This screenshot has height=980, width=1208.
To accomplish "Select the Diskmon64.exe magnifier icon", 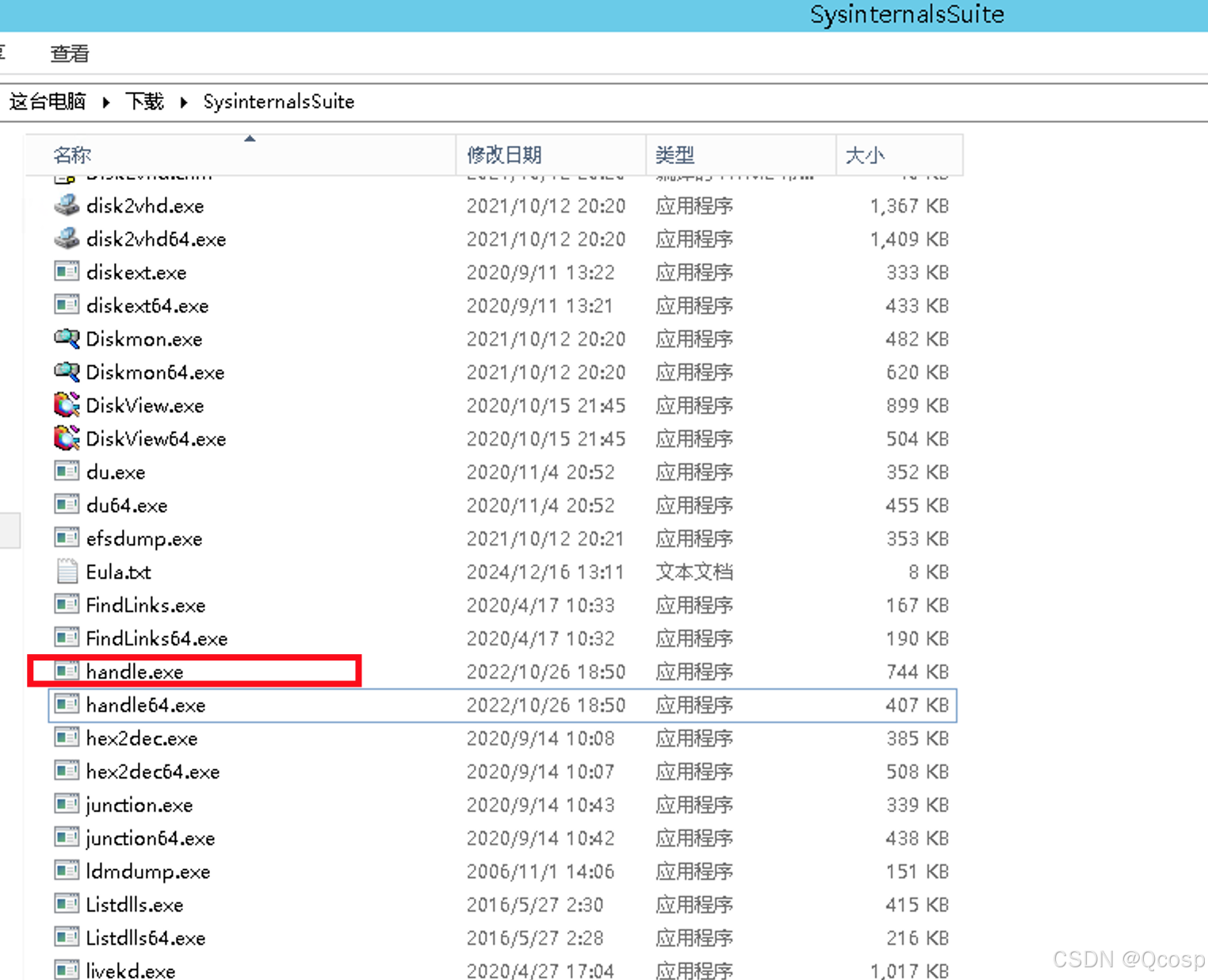I will (x=67, y=372).
